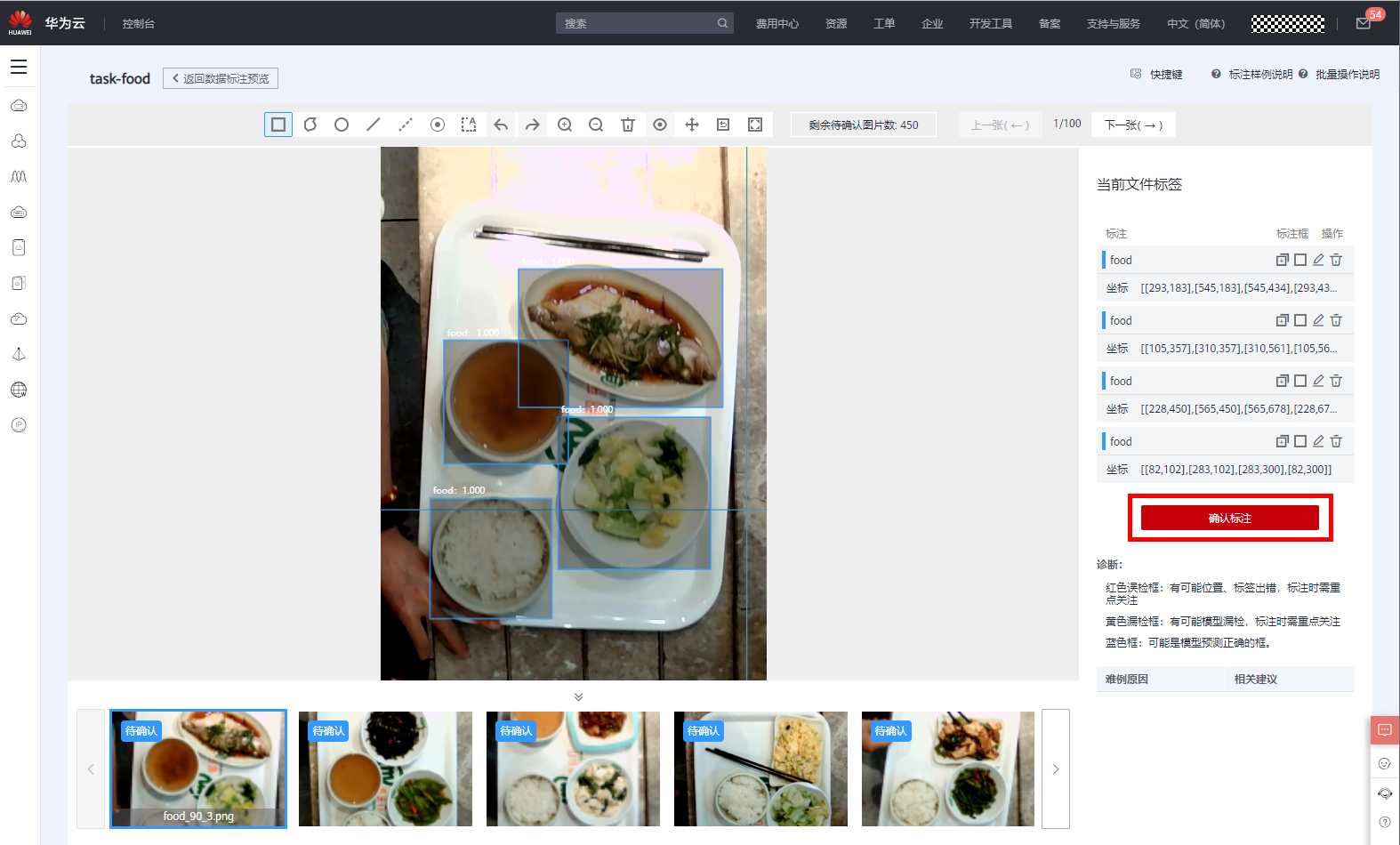Open the 费用中心 menu
This screenshot has height=845, width=1400.
776,24
